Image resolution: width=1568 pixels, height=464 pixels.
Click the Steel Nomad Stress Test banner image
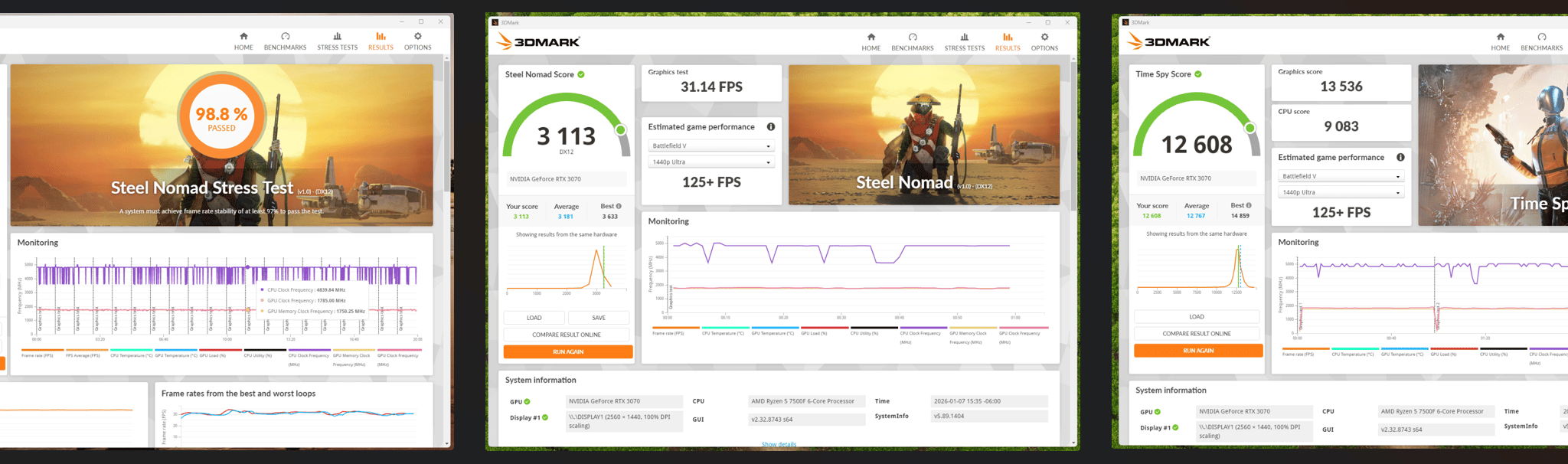point(222,145)
